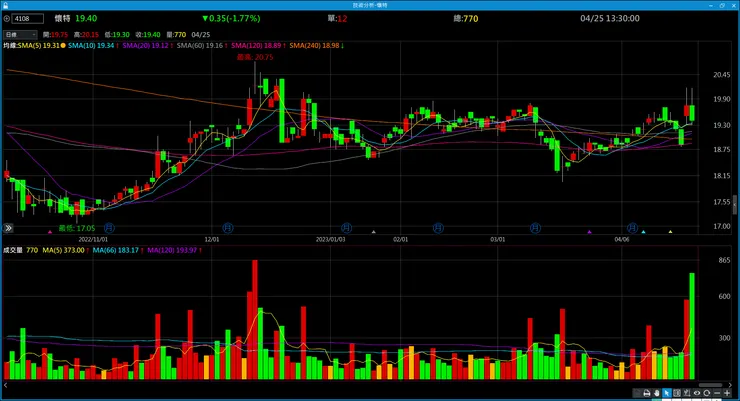Screen dimensions: 740x401
Task: Click the magenta triangle marker before 2022/11/01
Action: [50, 232]
